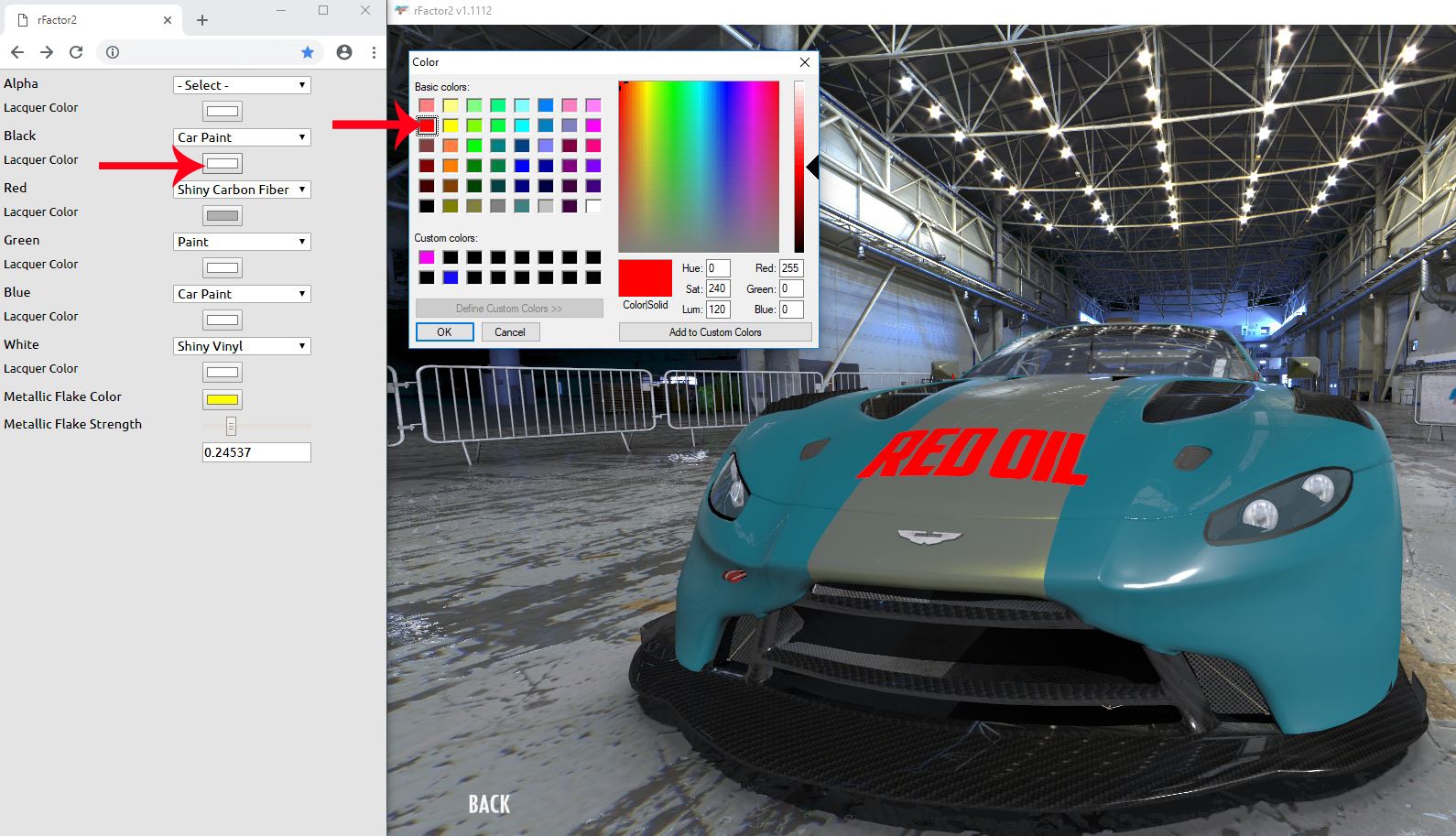Select the black basic color
The width and height of the screenshot is (1456, 836).
click(427, 206)
